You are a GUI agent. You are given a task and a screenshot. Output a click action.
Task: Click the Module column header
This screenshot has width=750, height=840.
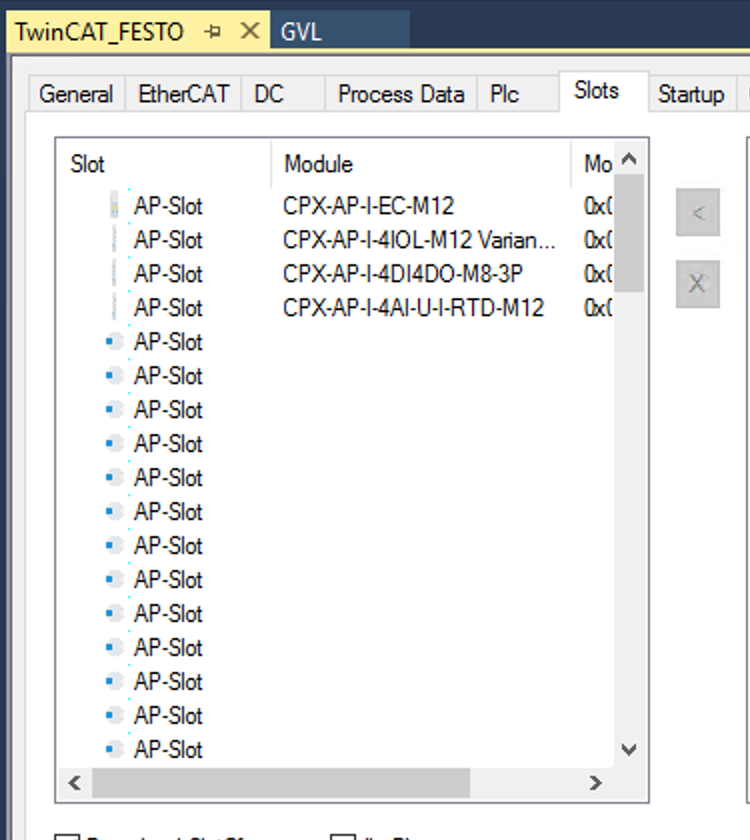pos(421,164)
